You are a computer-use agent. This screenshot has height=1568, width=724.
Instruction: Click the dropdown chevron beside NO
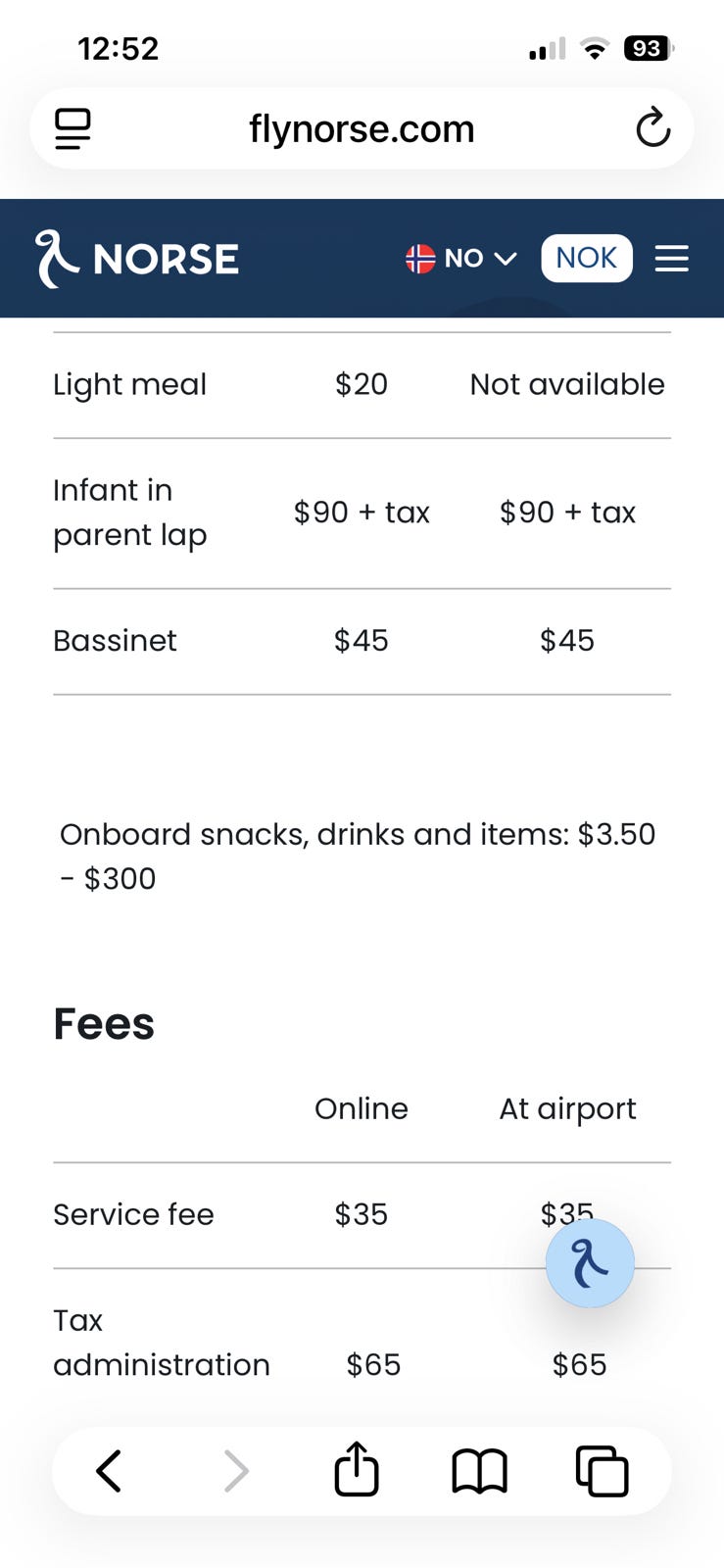click(506, 259)
